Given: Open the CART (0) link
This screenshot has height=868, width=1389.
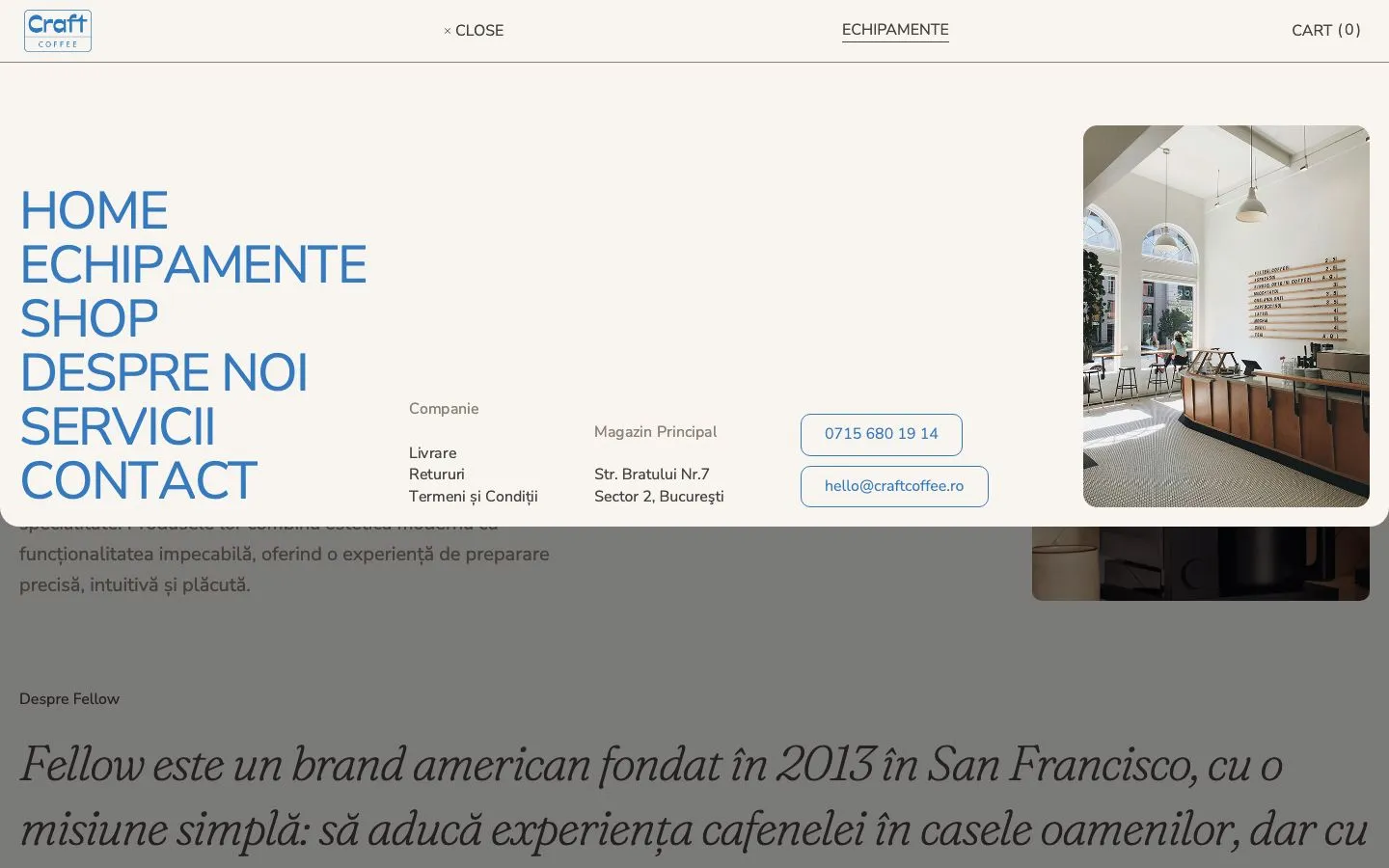Looking at the screenshot, I should pyautogui.click(x=1326, y=31).
